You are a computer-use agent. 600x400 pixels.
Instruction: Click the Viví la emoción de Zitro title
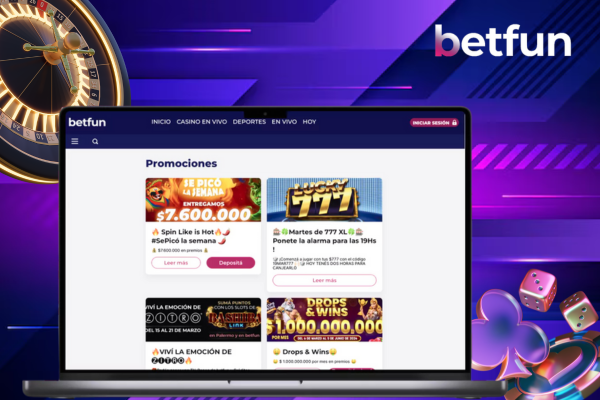191,356
